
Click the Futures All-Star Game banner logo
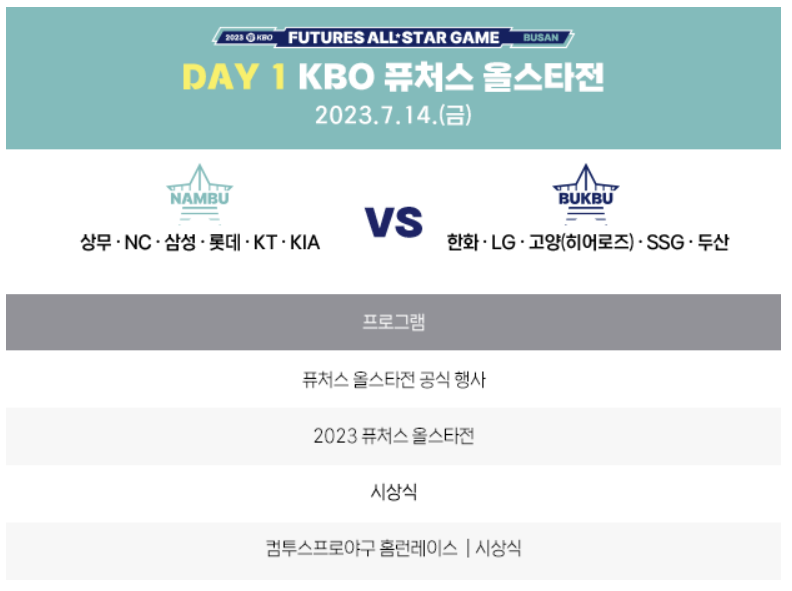(393, 37)
